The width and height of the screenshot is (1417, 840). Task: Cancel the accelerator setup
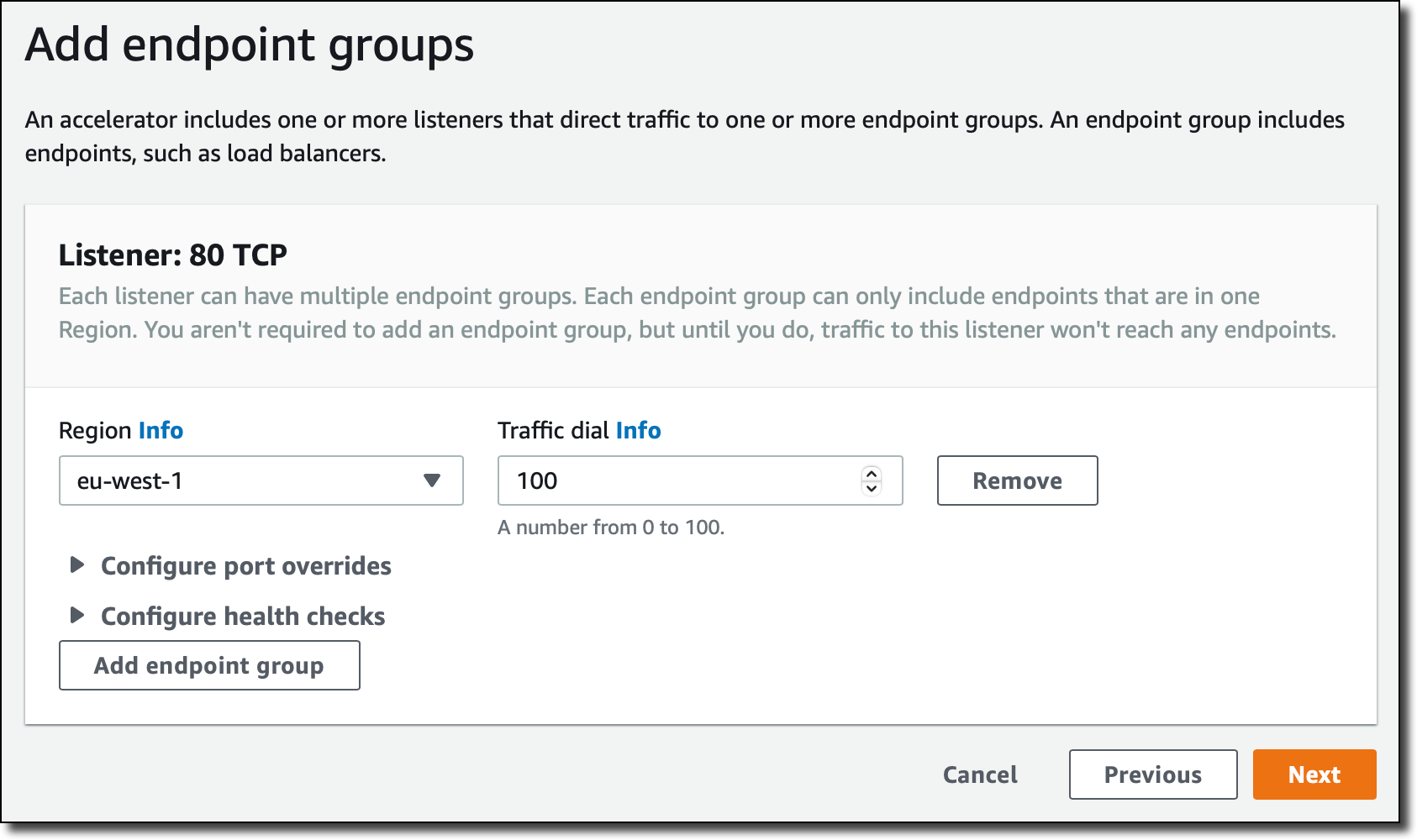point(980,774)
